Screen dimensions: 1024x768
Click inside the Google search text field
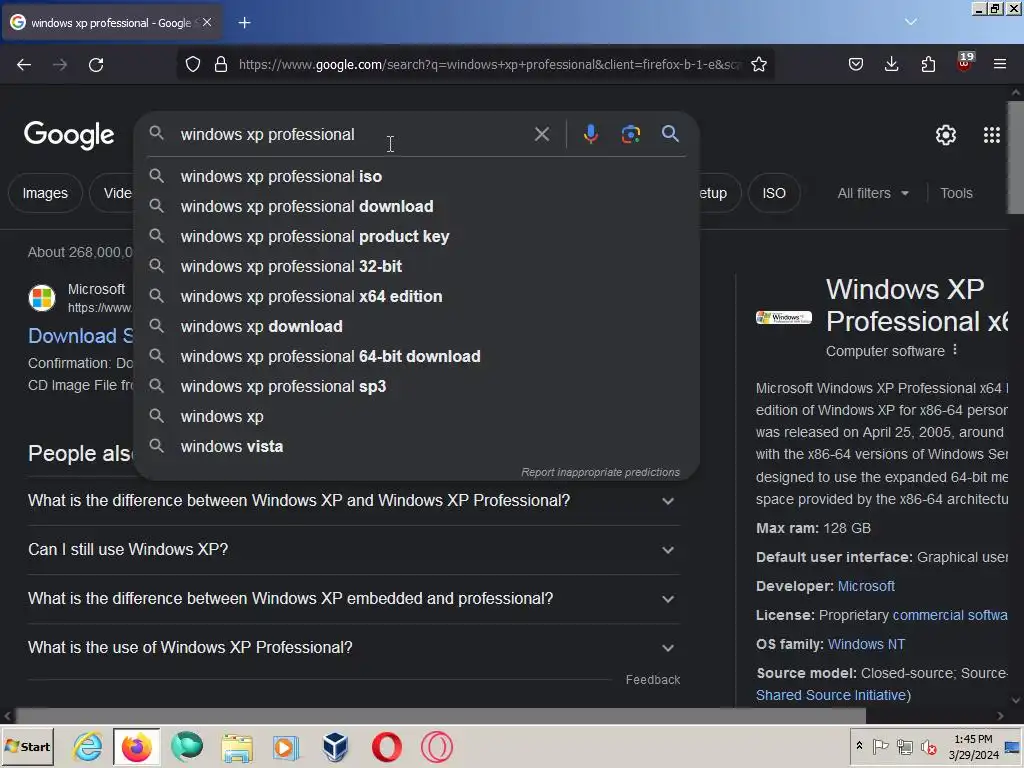coord(353,135)
